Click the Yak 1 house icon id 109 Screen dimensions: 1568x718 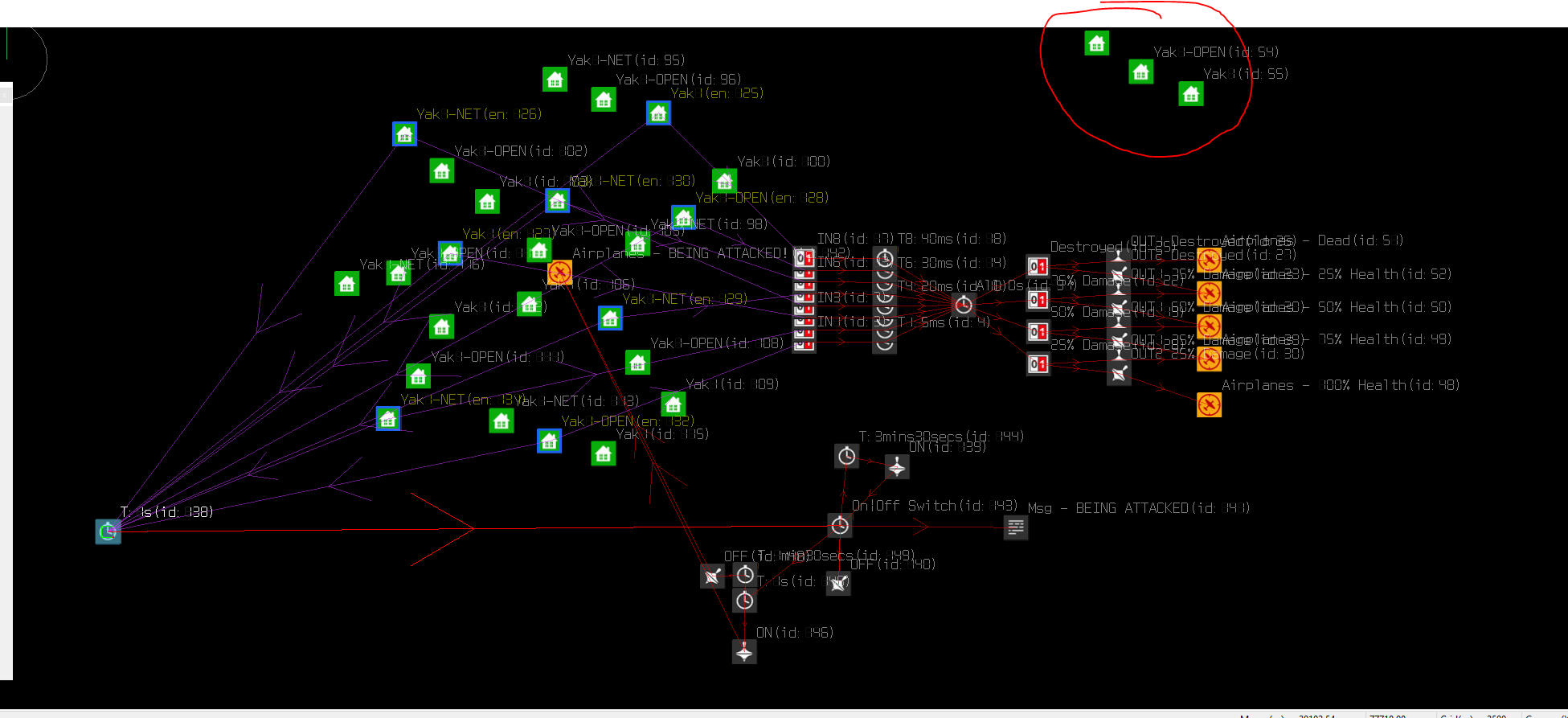click(x=673, y=404)
